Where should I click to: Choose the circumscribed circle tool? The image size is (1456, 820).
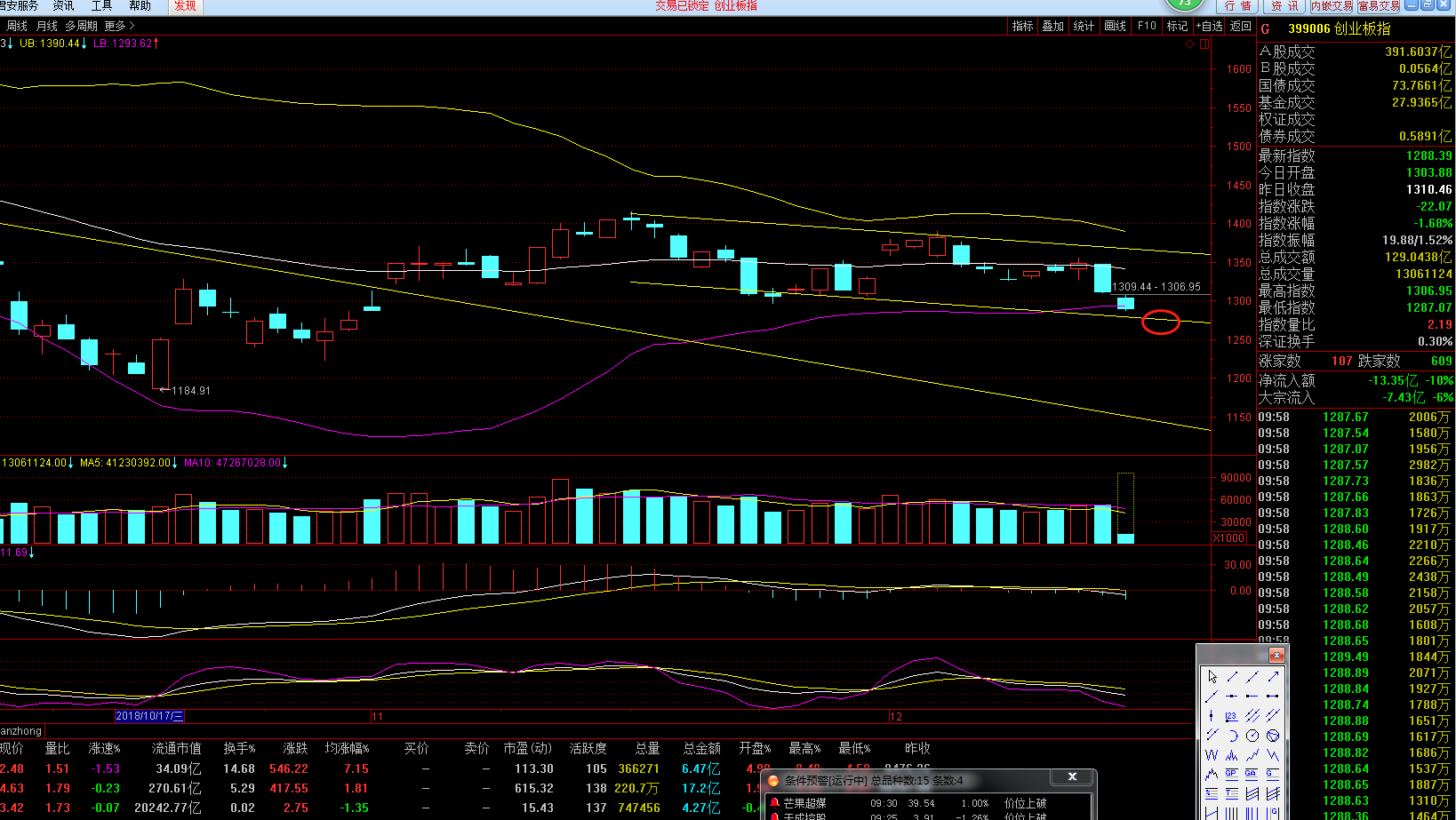1273,736
